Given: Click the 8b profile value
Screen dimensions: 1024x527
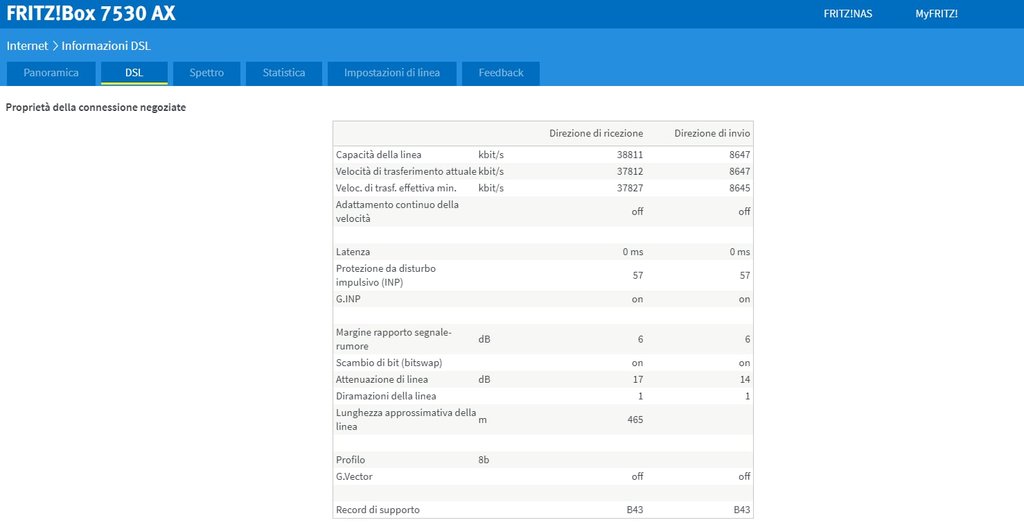Looking at the screenshot, I should pos(485,460).
